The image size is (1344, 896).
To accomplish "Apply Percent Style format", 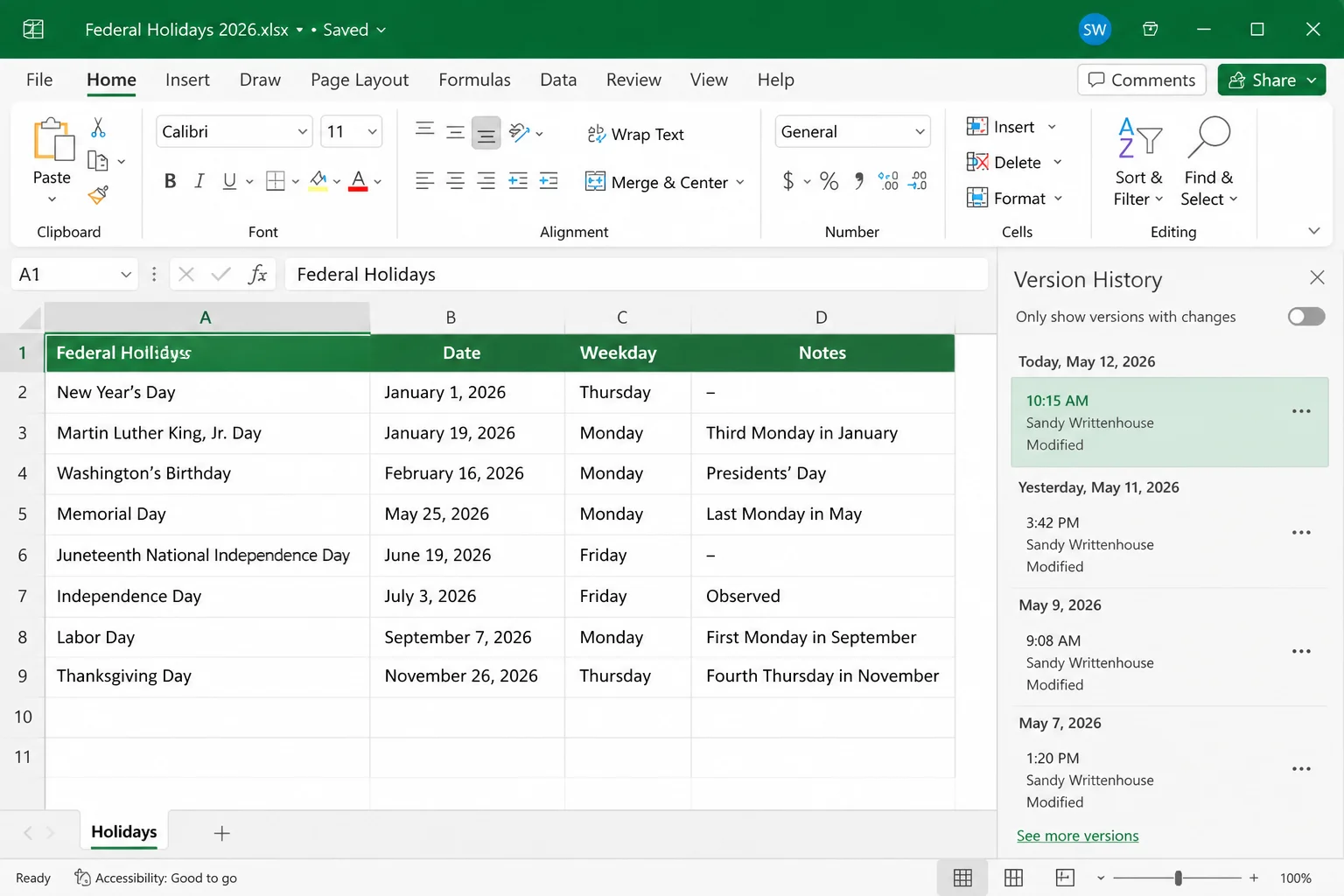I will pos(829,181).
